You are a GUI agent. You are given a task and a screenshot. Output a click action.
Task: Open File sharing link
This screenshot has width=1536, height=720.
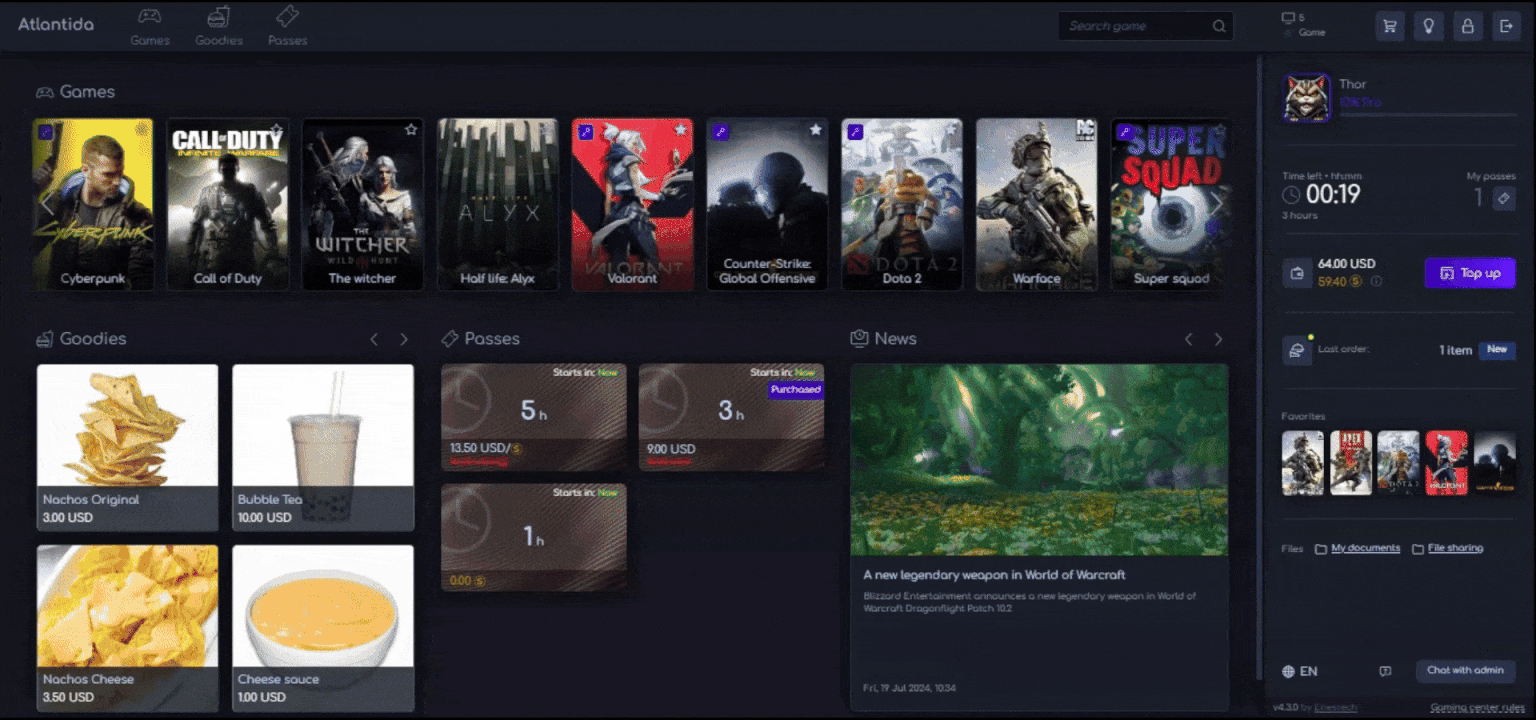point(1455,548)
